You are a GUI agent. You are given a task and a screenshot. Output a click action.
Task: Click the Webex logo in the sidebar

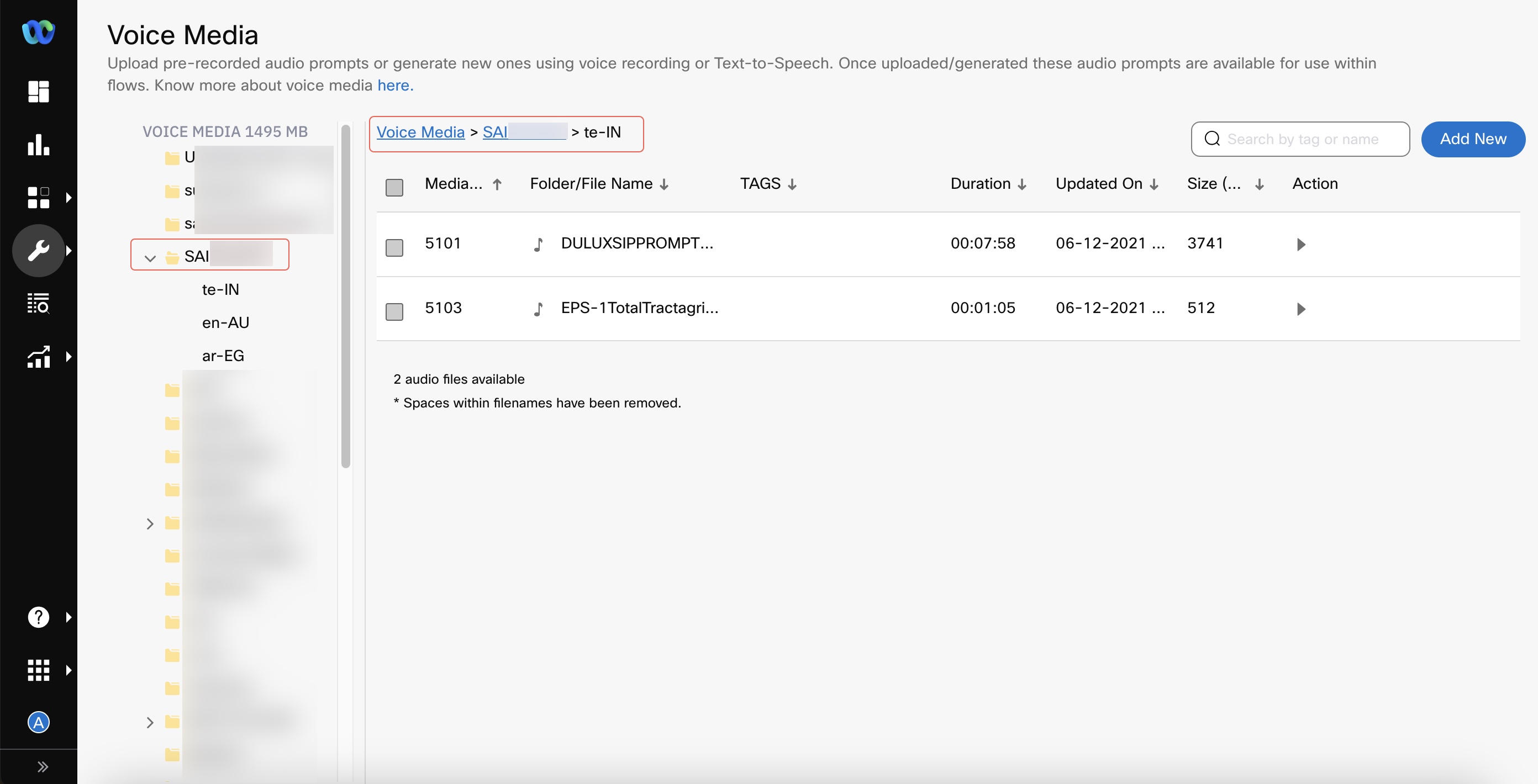(38, 31)
